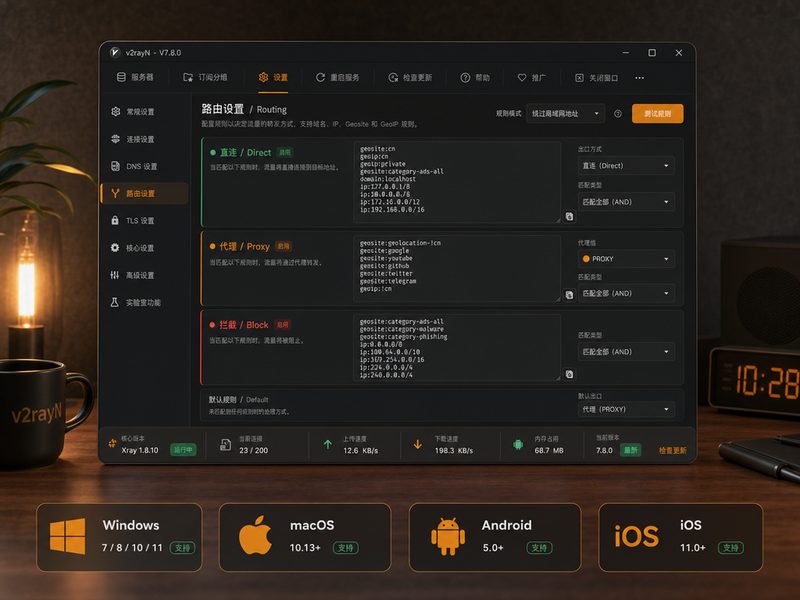Click 检查更新 in the top toolbar

(410, 78)
